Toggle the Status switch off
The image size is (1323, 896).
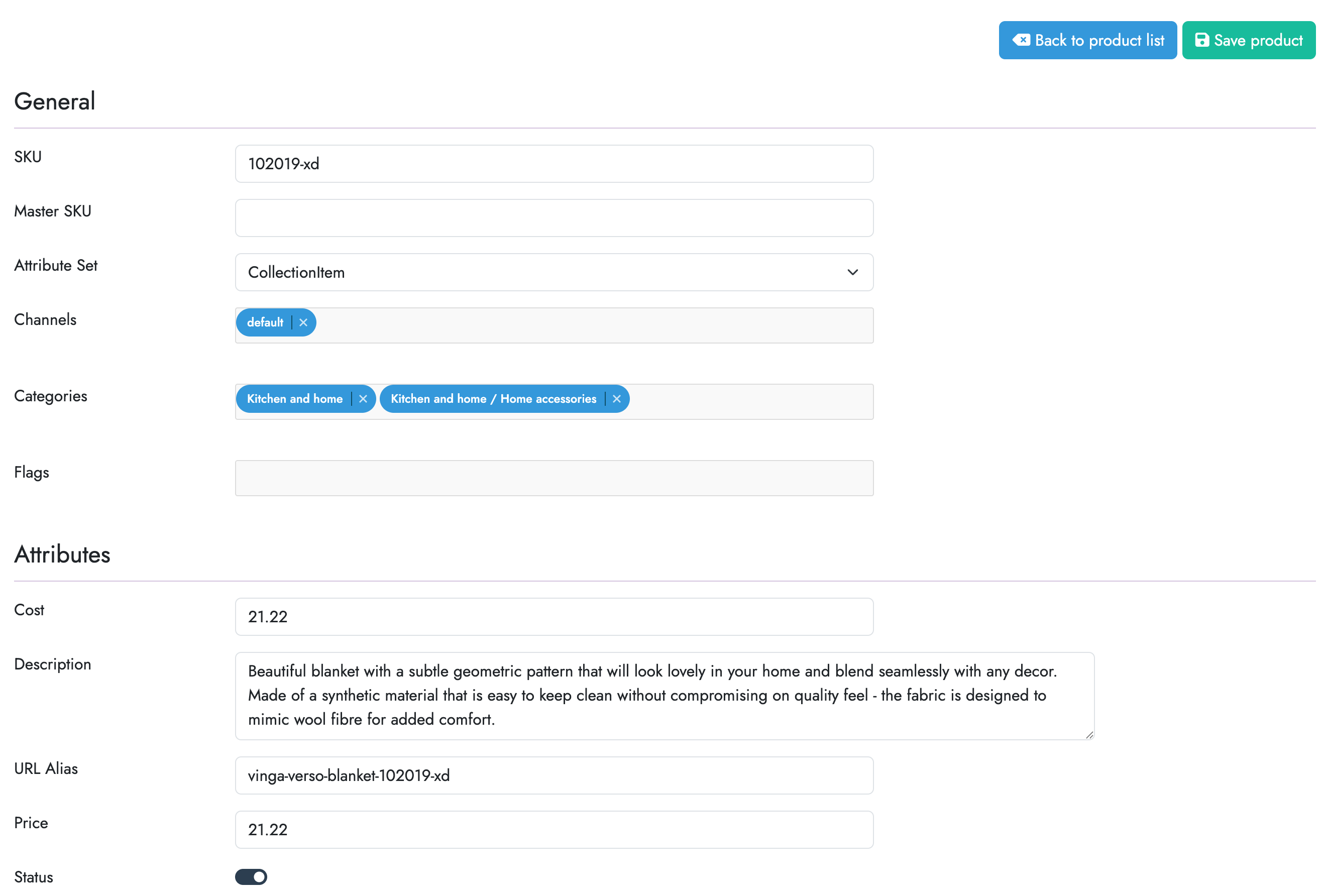point(251,876)
